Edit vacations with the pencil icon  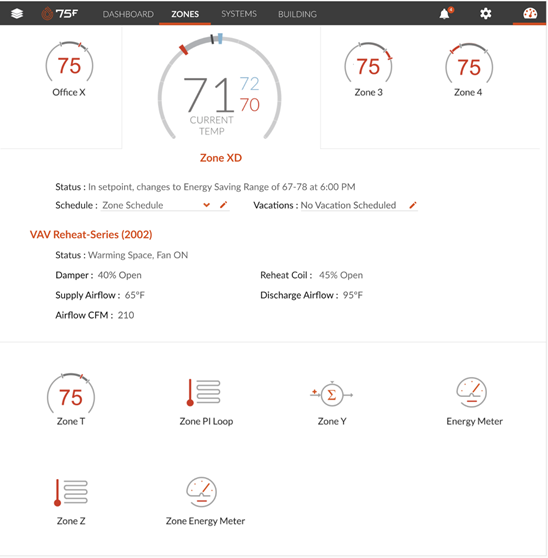pos(413,205)
